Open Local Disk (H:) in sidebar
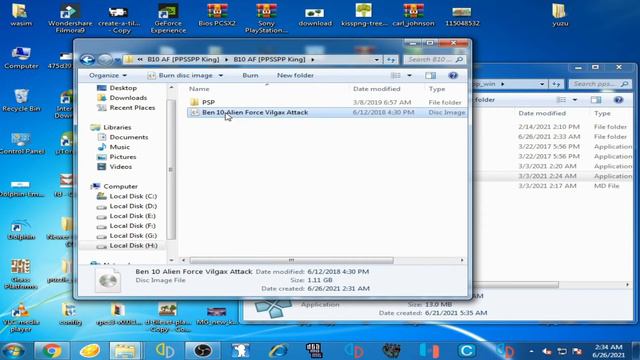640x360 pixels. 133,245
